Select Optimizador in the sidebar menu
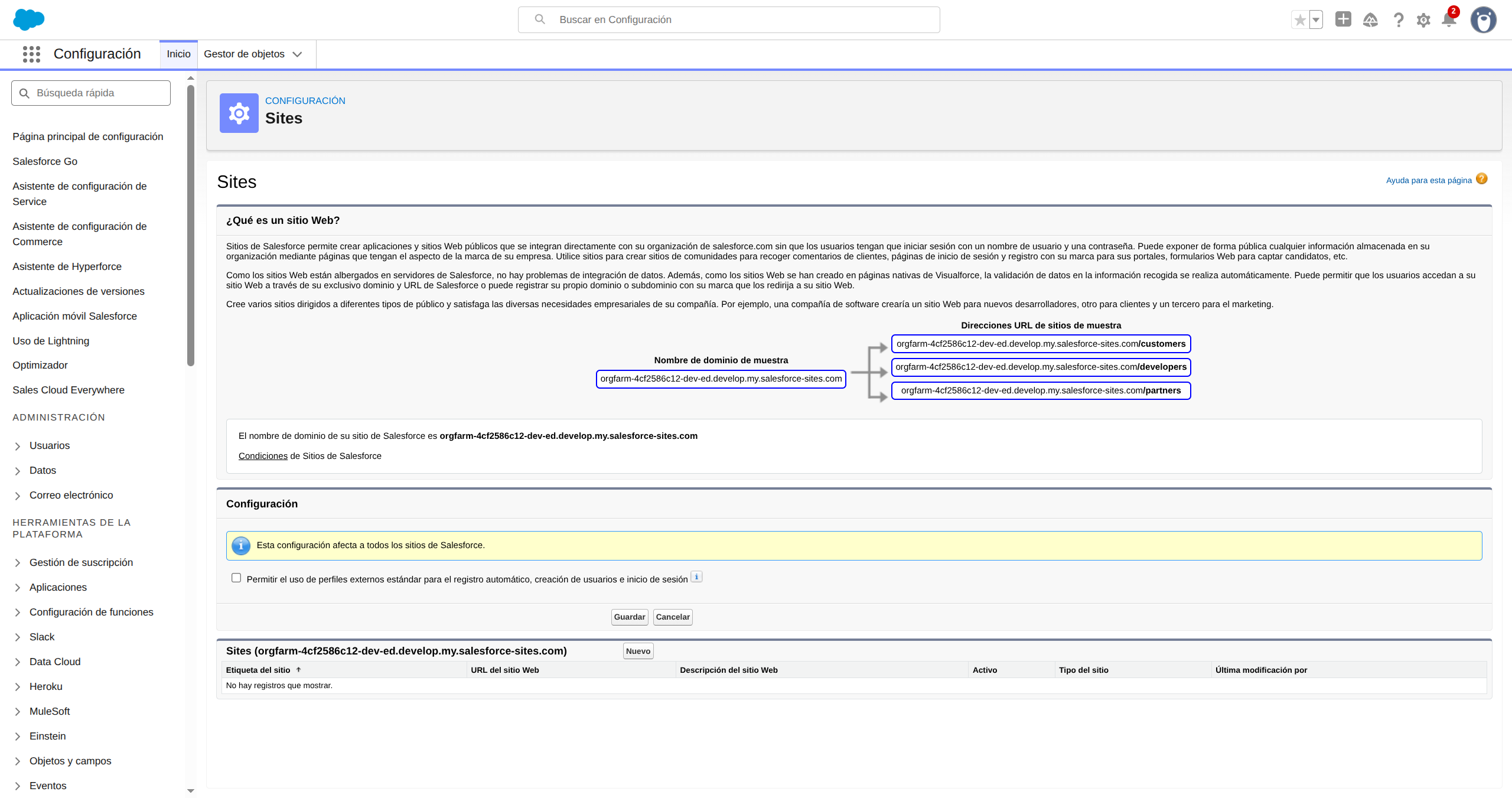Viewport: 1512px width, 798px height. 40,365
